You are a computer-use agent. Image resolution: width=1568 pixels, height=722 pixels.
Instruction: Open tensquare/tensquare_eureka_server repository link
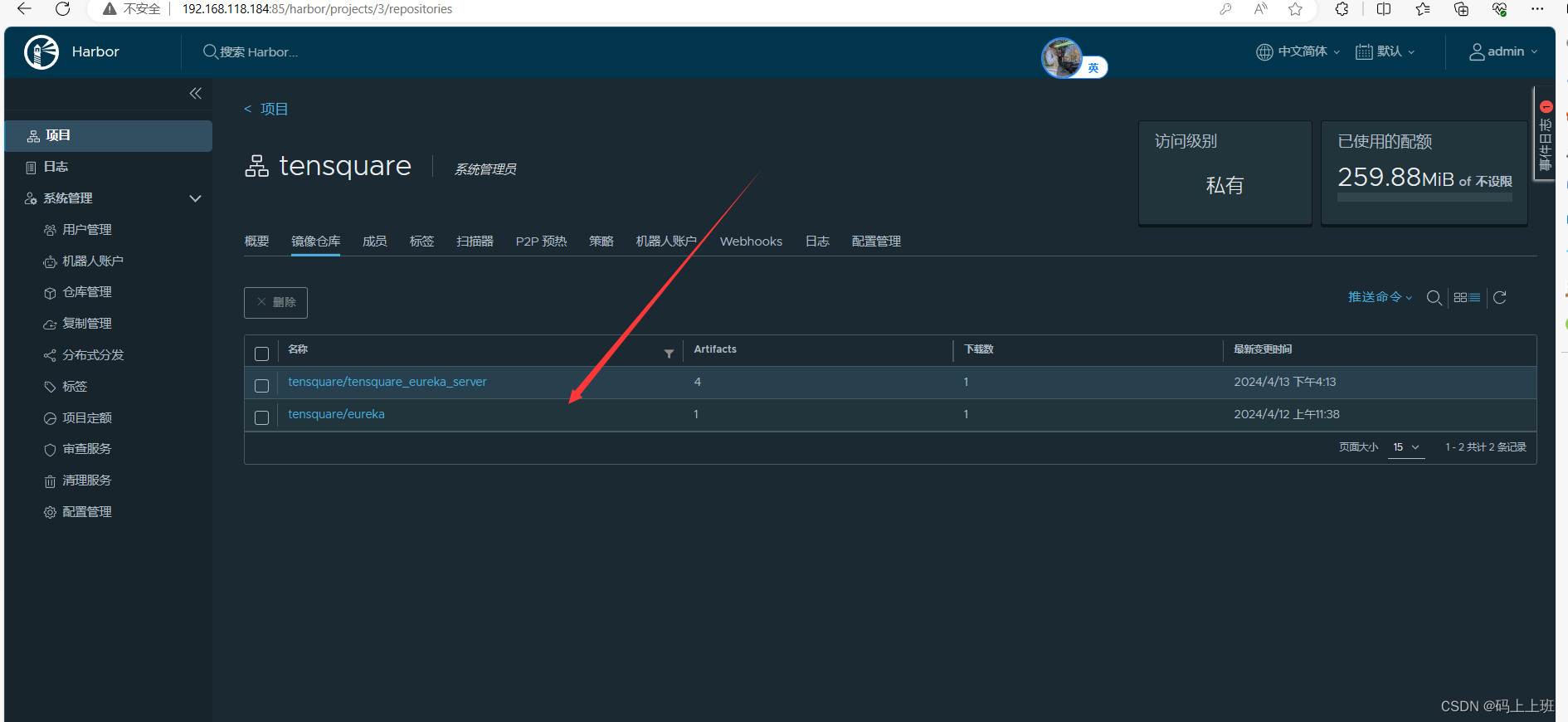(387, 382)
